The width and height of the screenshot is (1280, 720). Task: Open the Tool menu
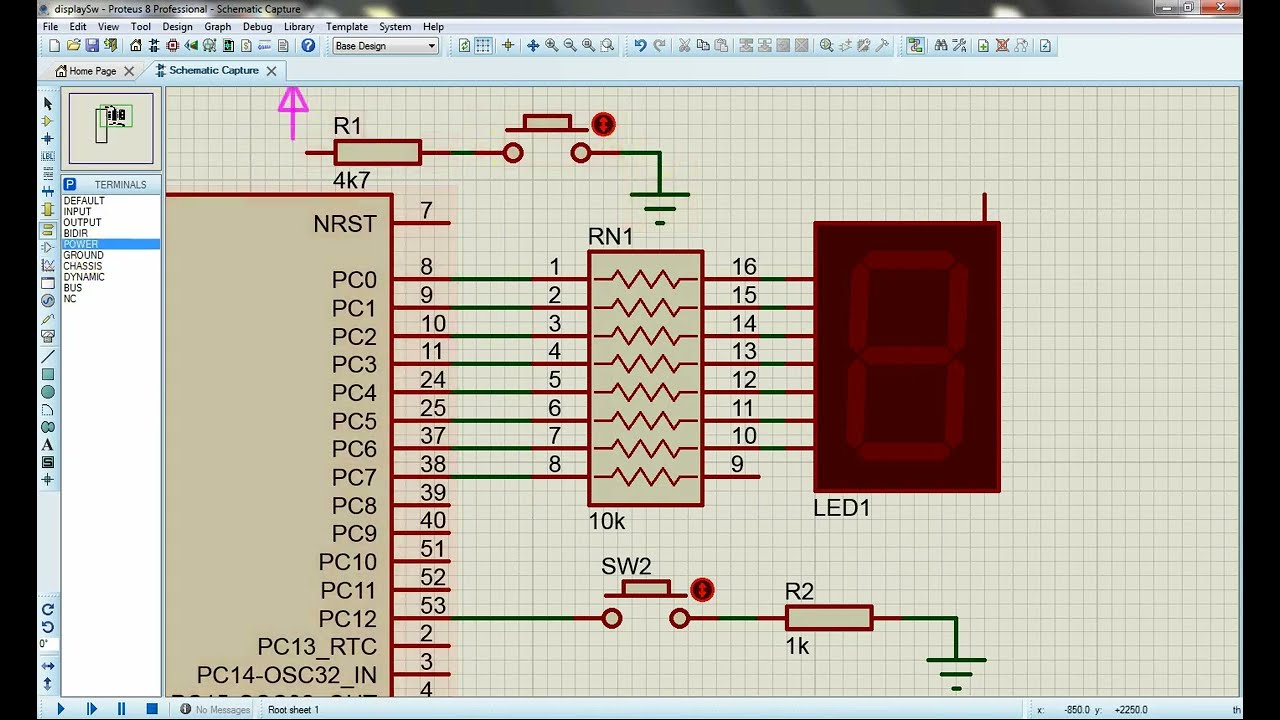coord(141,27)
